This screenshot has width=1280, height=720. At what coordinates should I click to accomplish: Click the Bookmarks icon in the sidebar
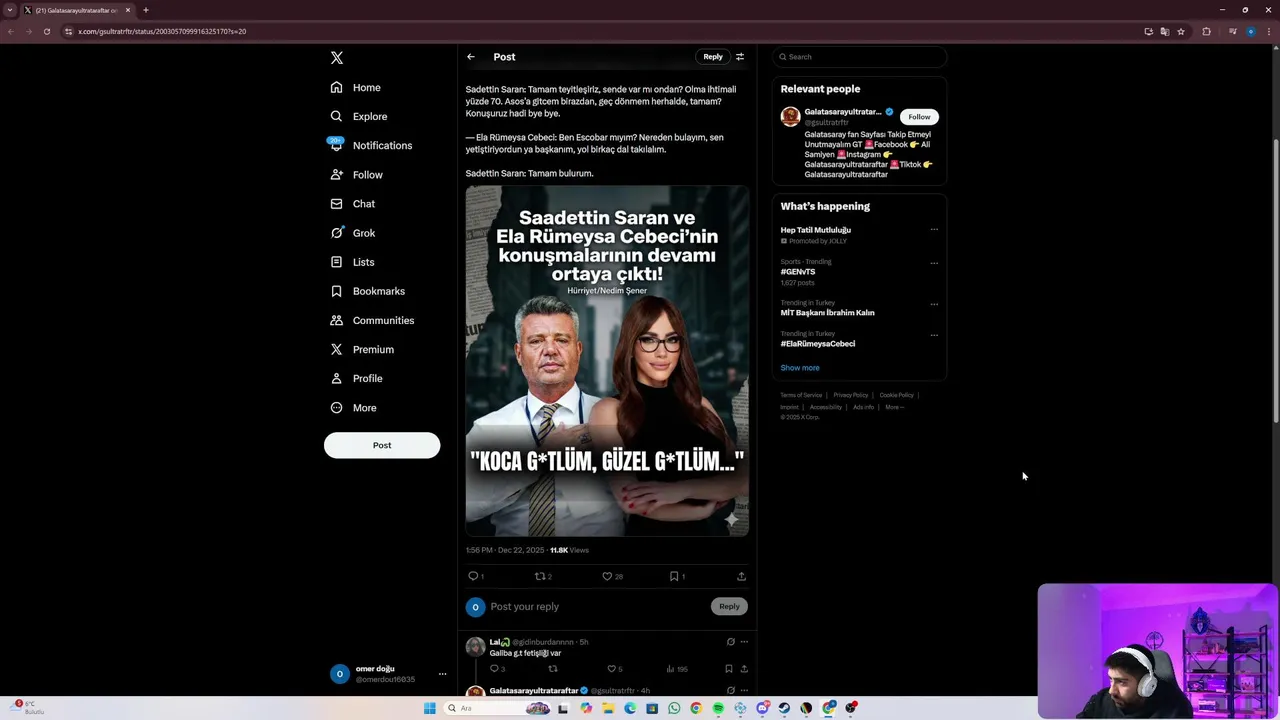click(336, 291)
